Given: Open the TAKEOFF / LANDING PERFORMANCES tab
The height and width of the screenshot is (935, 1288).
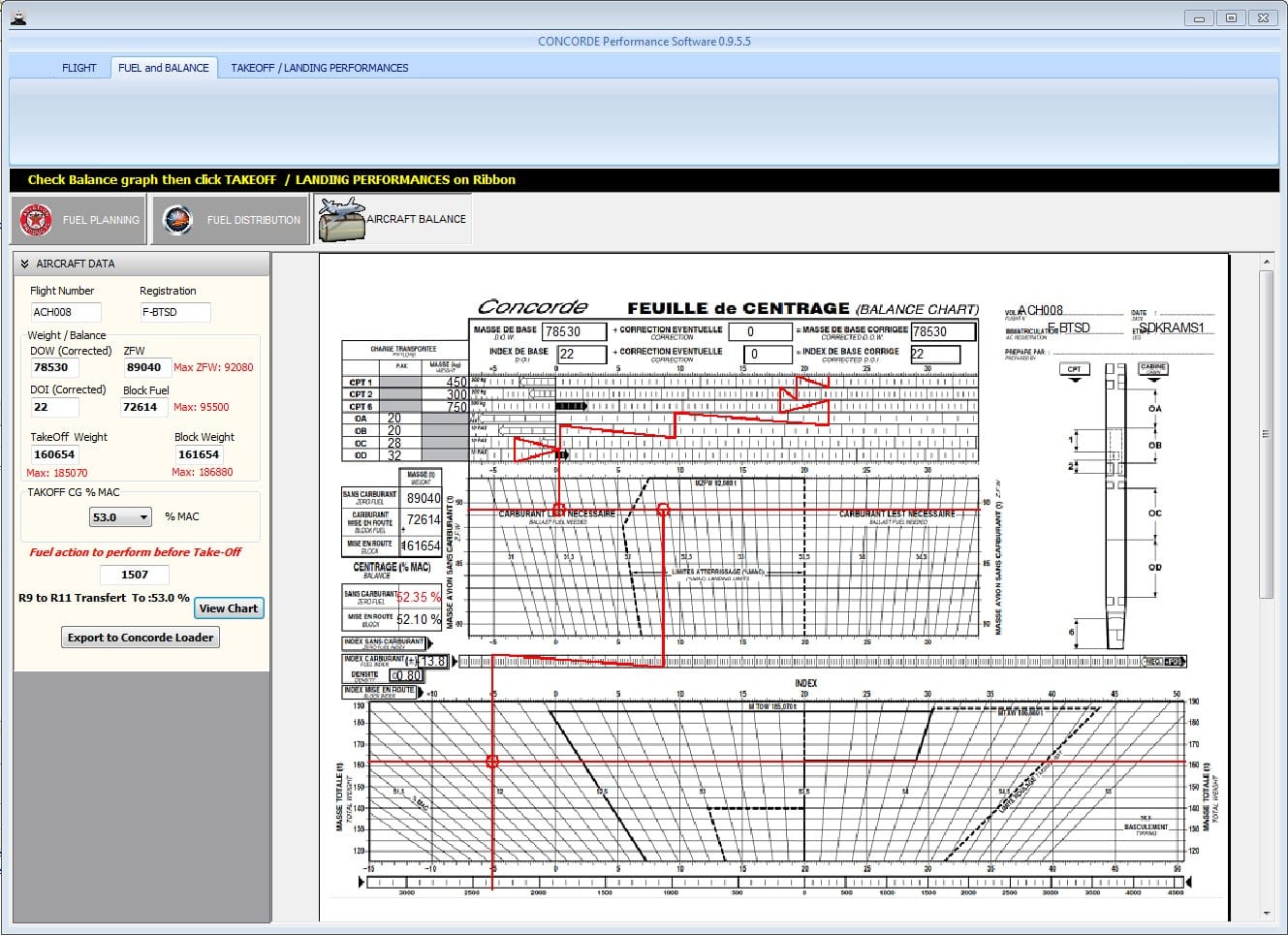Looking at the screenshot, I should click(319, 68).
